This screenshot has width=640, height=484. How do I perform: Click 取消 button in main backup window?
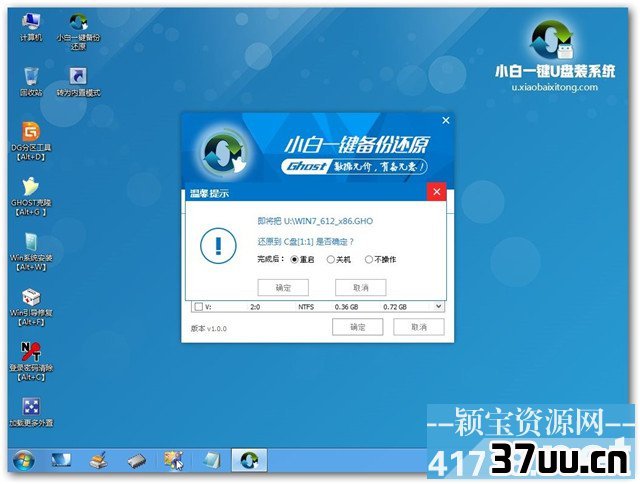tap(419, 327)
